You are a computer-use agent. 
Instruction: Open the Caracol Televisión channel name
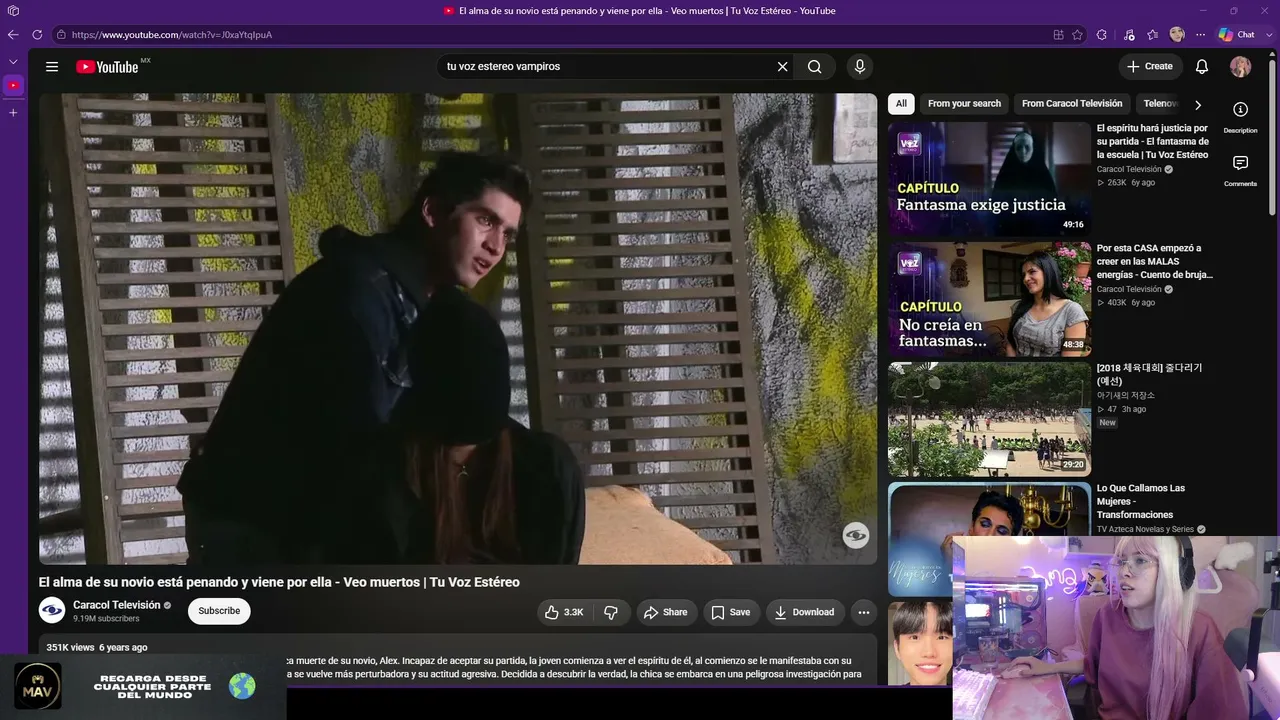(x=116, y=605)
